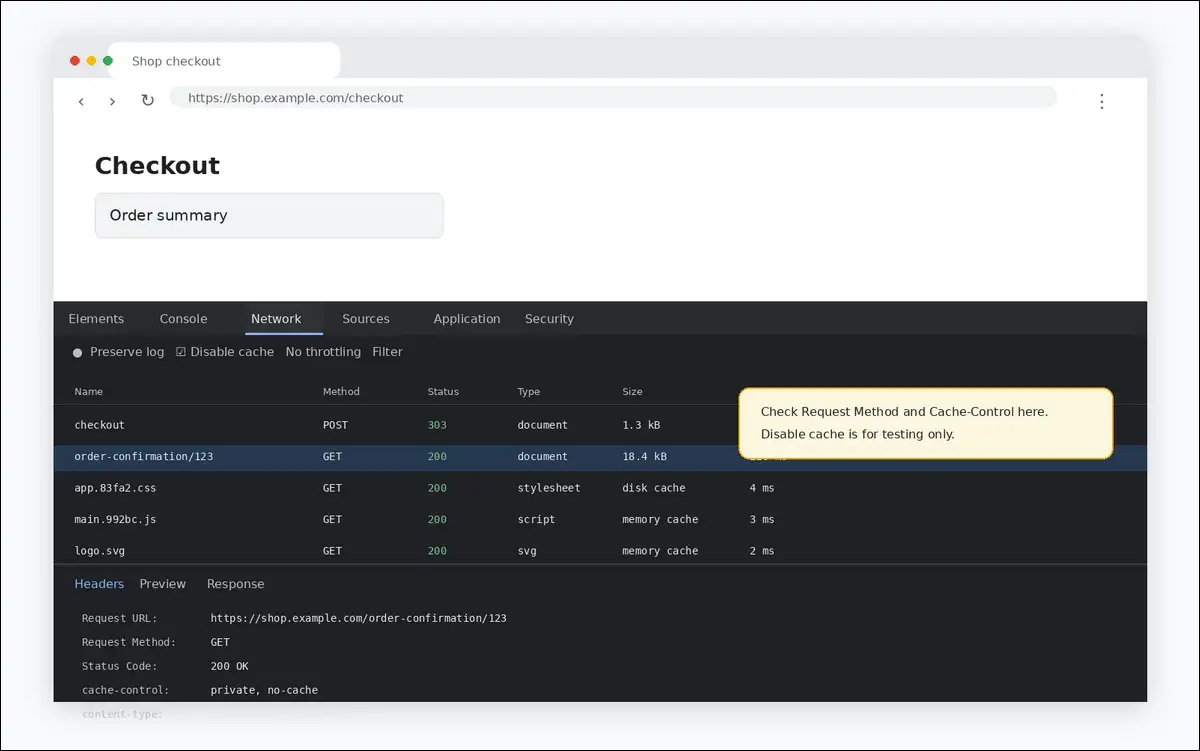Select the order-confirmation/123 request row
Image resolution: width=1200 pixels, height=751 pixels.
click(x=600, y=457)
